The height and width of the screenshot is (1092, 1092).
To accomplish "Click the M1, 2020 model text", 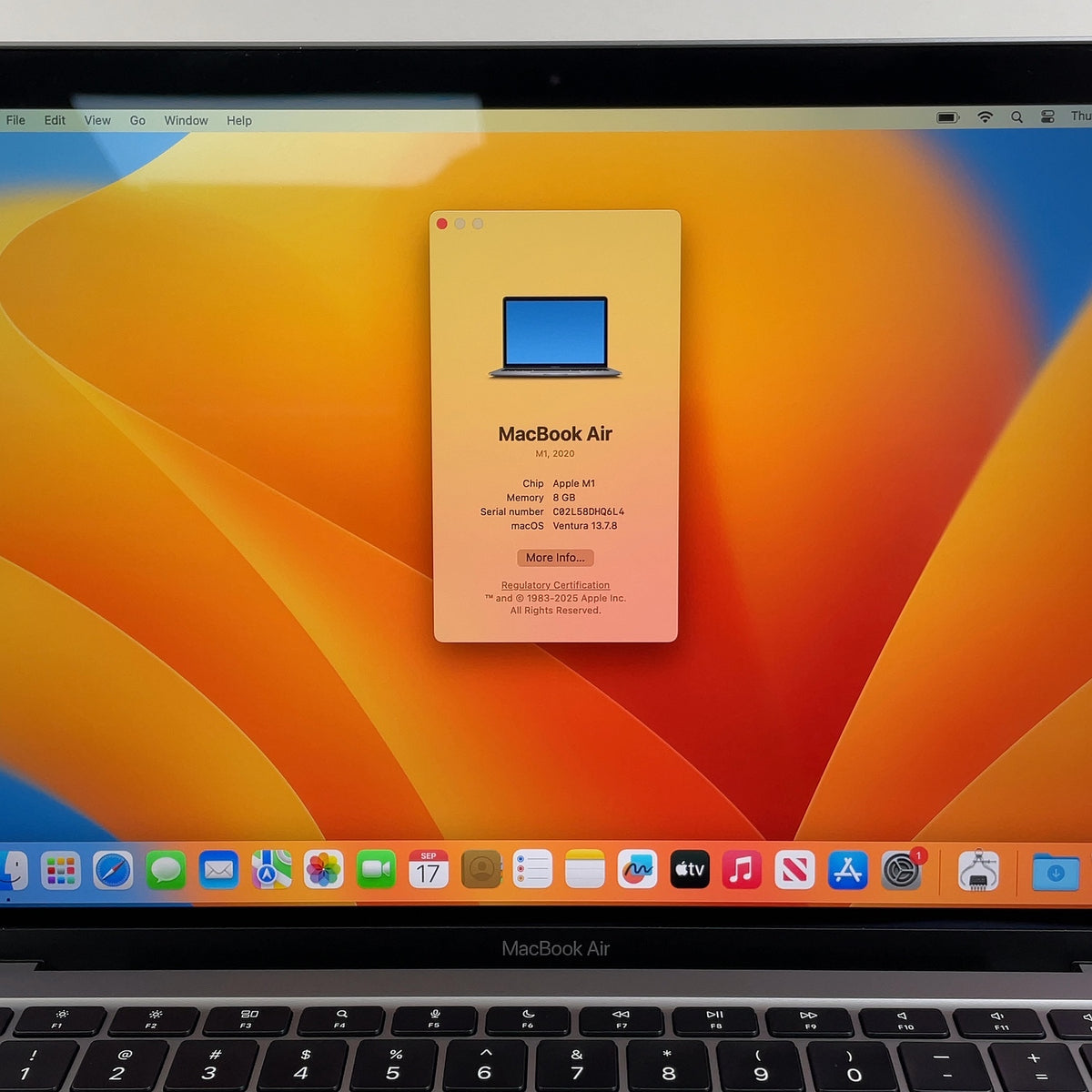I will pyautogui.click(x=555, y=453).
